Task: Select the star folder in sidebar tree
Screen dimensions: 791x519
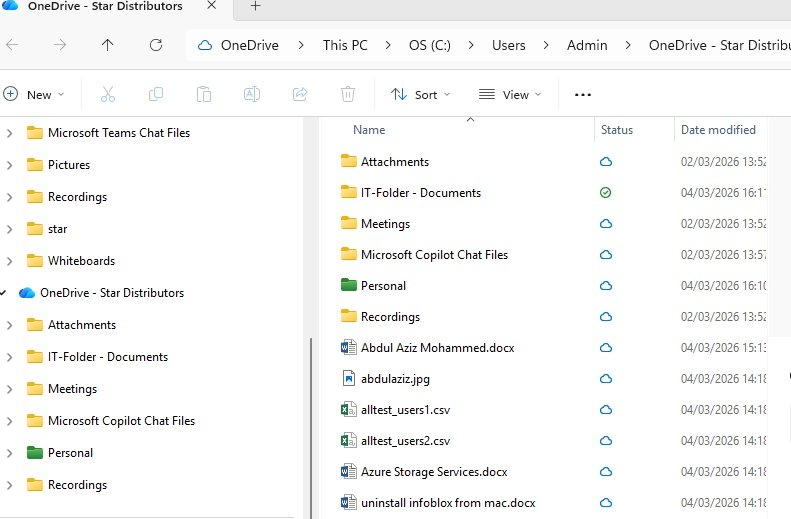Action: point(58,229)
